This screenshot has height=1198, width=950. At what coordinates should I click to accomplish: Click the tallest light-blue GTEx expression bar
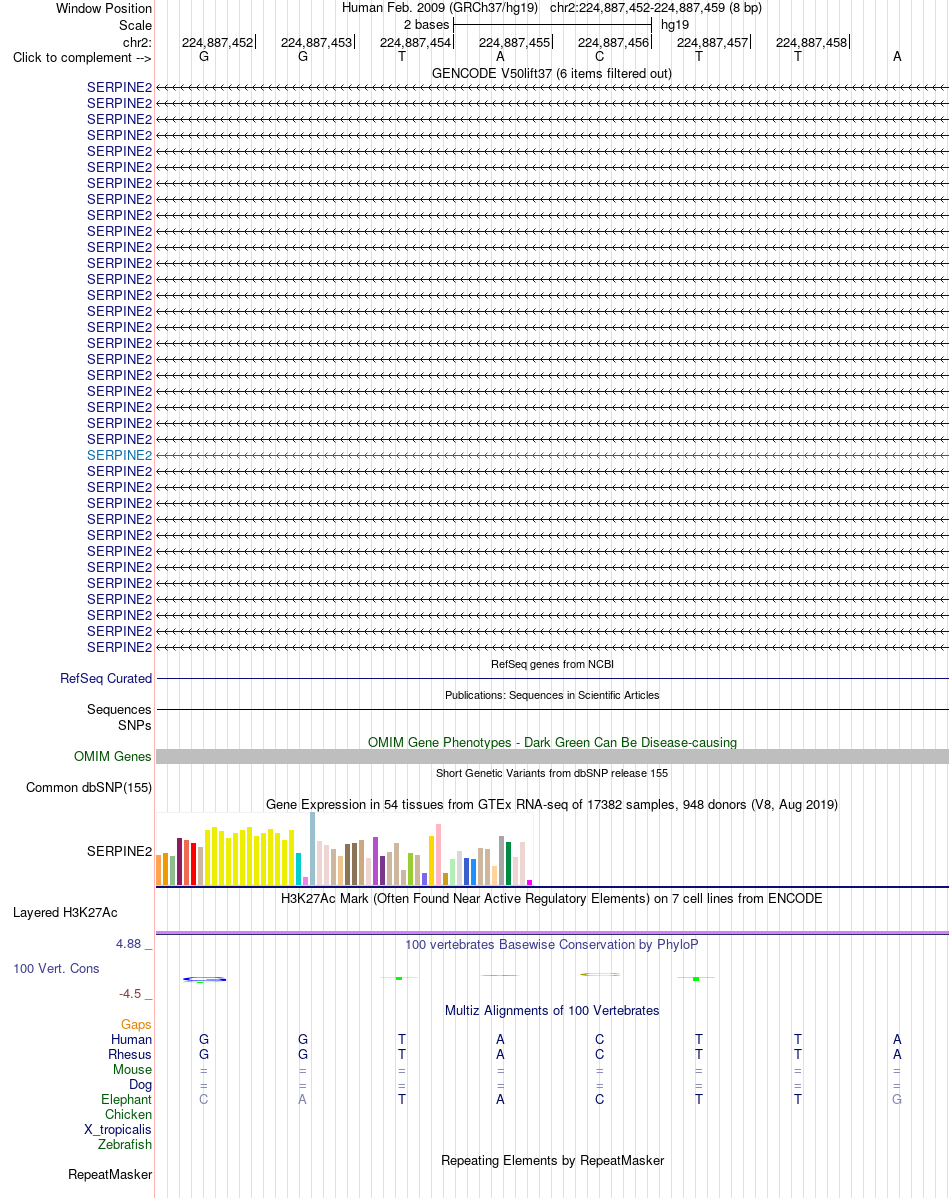313,849
